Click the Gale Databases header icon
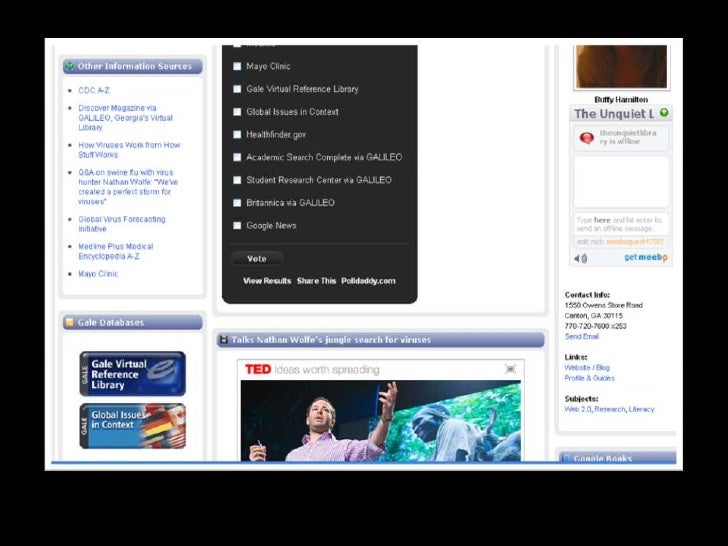The width and height of the screenshot is (728, 546). coord(70,322)
